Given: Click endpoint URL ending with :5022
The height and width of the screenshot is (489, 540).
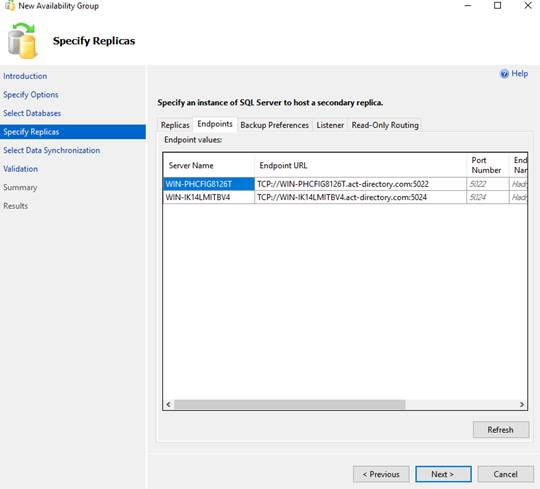Looking at the screenshot, I should tap(360, 184).
